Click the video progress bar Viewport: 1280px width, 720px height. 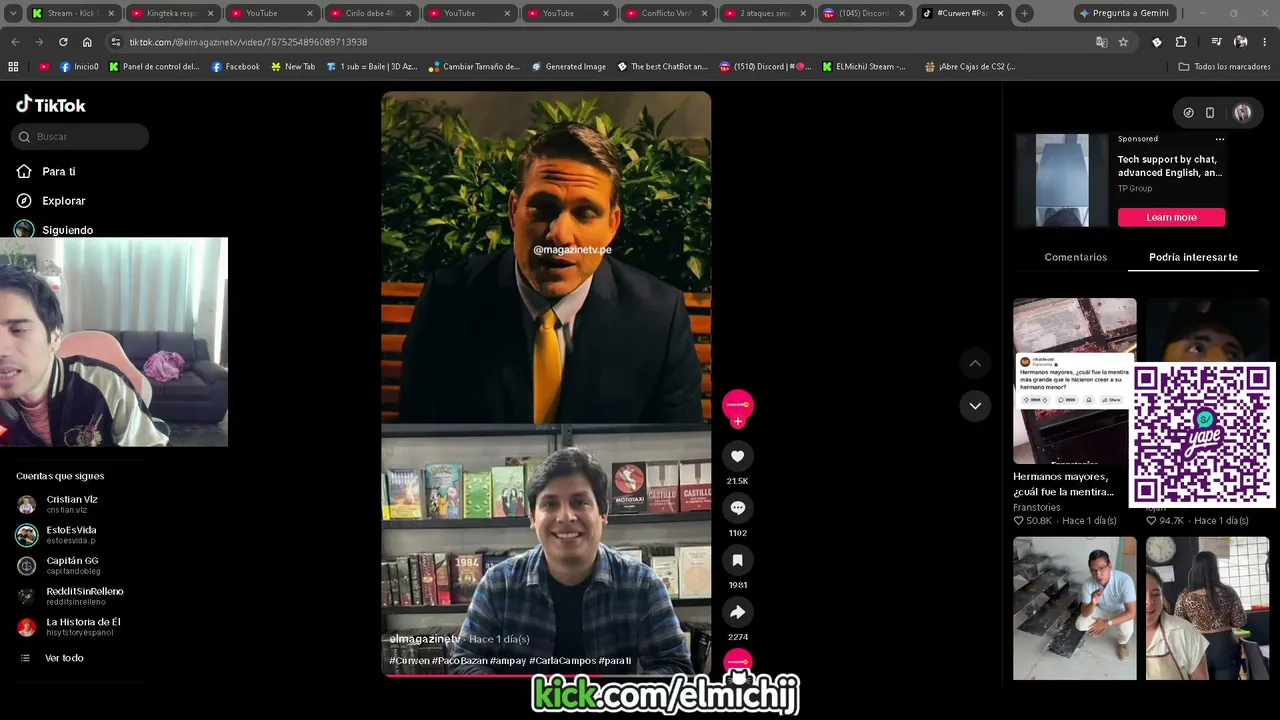click(546, 675)
